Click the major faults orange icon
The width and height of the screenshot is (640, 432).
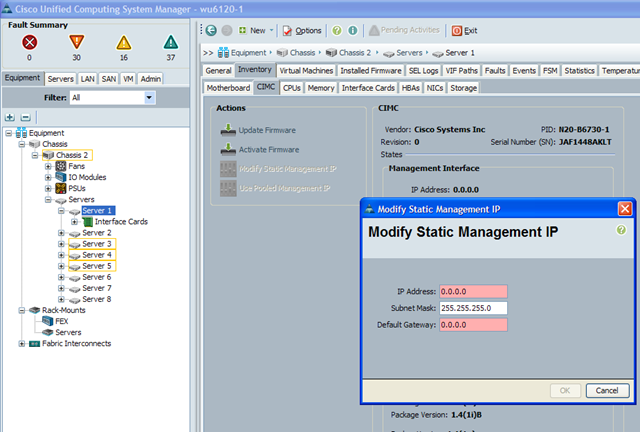[76, 41]
